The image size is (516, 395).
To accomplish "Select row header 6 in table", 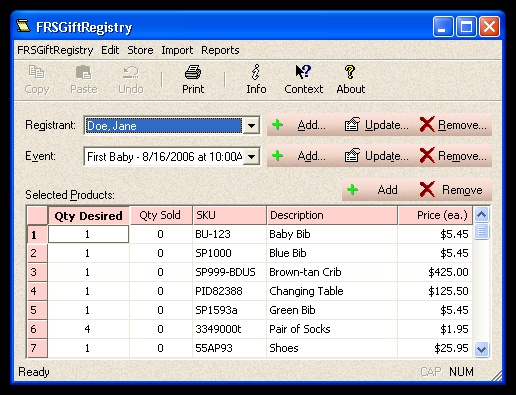I will coord(37,329).
